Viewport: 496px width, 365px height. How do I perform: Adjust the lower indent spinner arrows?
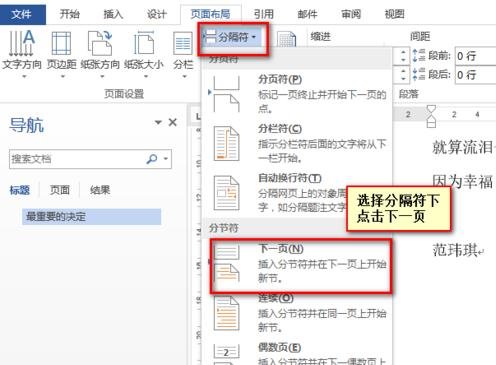pos(404,75)
